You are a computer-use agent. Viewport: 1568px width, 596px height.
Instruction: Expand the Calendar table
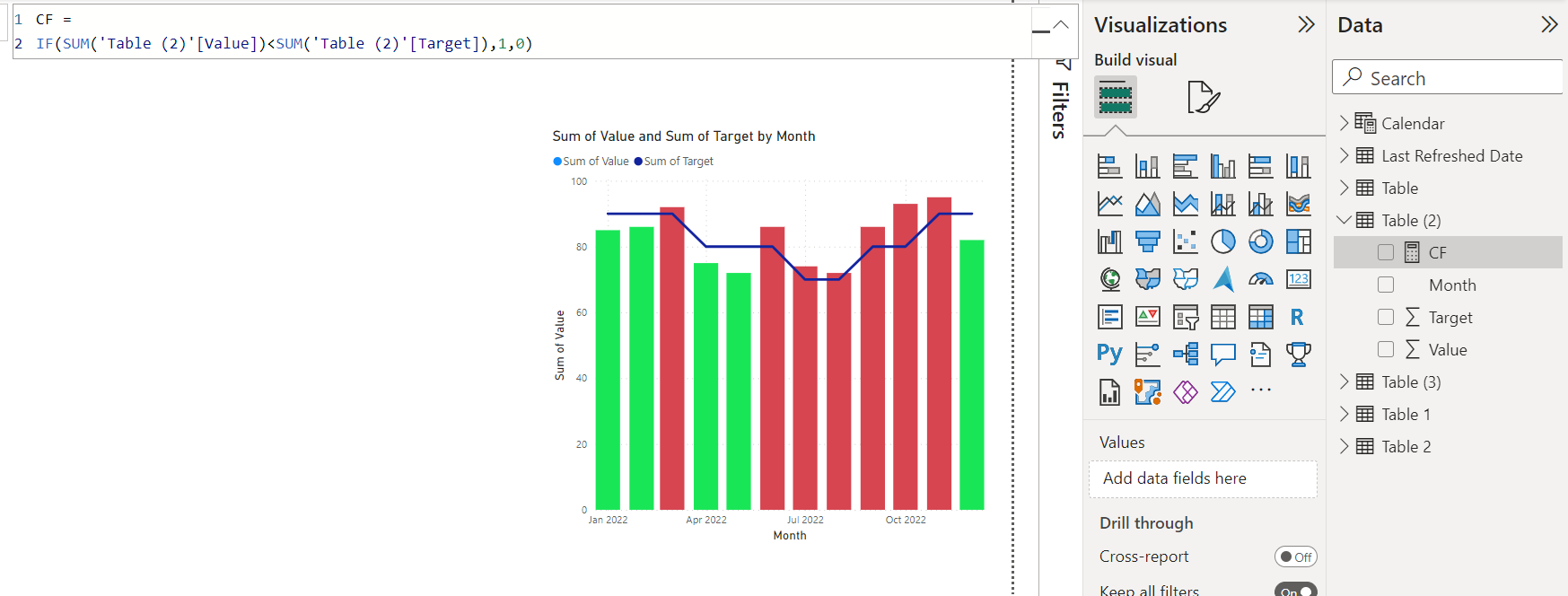click(1344, 123)
